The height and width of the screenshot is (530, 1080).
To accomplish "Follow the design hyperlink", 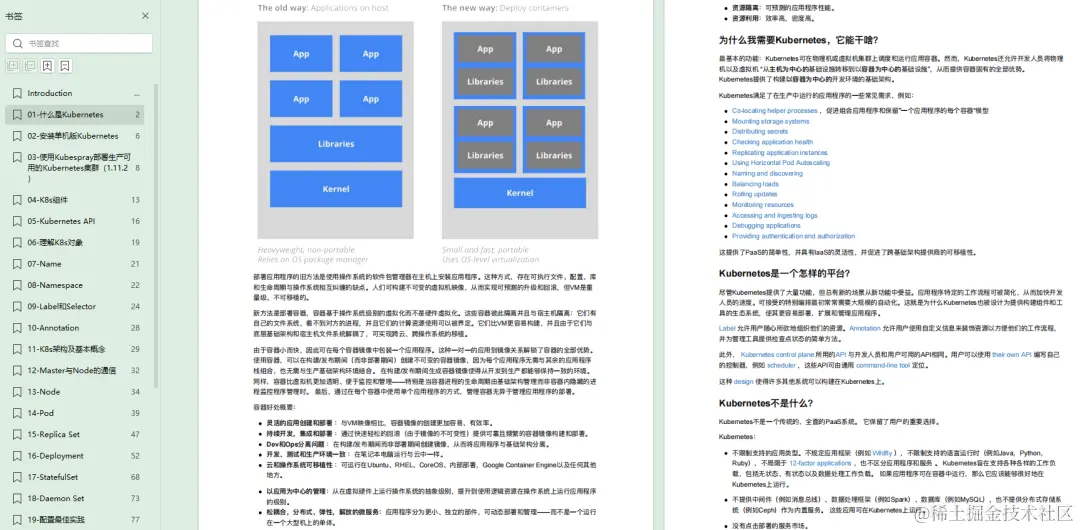I will [x=743, y=381].
